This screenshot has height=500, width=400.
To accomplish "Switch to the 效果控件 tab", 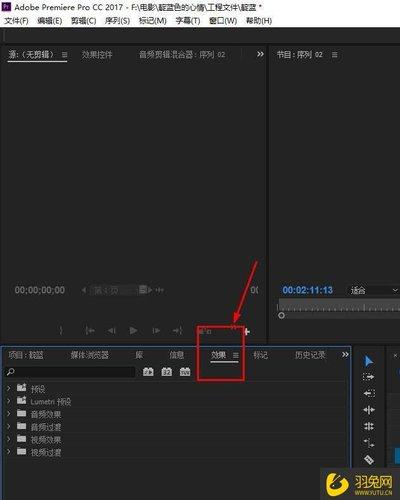I will point(97,54).
